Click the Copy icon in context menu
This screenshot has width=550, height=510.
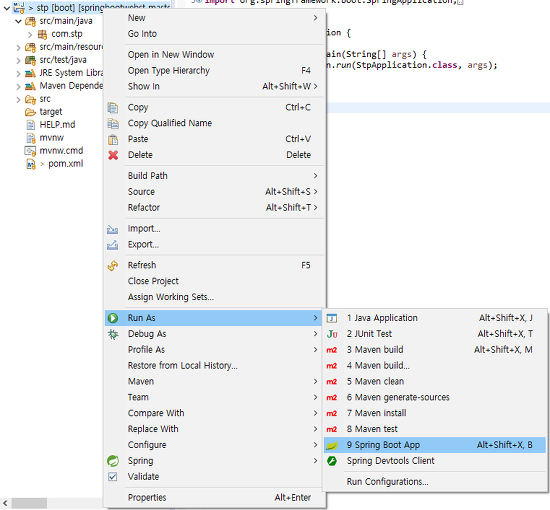[x=113, y=108]
